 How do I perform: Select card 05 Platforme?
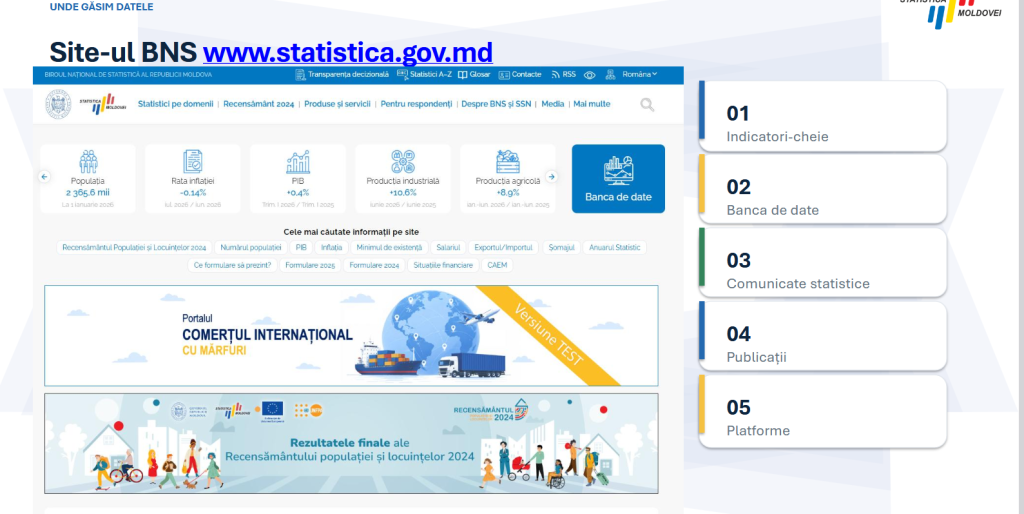[x=823, y=411]
